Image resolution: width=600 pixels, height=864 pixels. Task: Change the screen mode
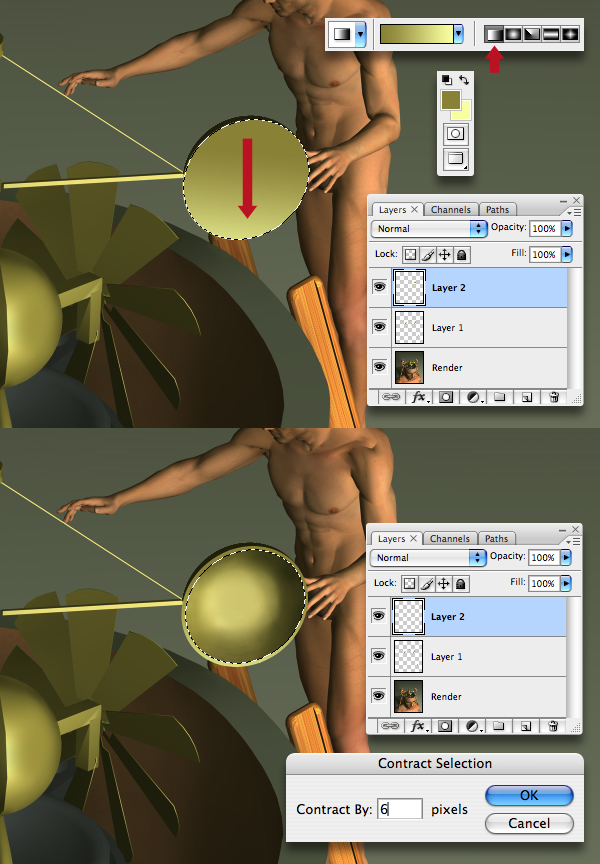(x=456, y=159)
